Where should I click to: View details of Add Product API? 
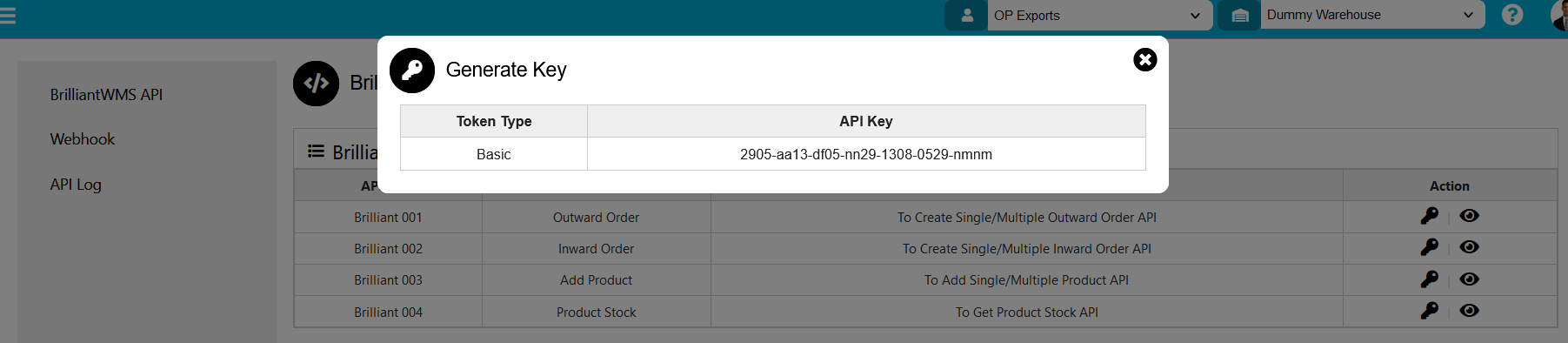point(1469,279)
